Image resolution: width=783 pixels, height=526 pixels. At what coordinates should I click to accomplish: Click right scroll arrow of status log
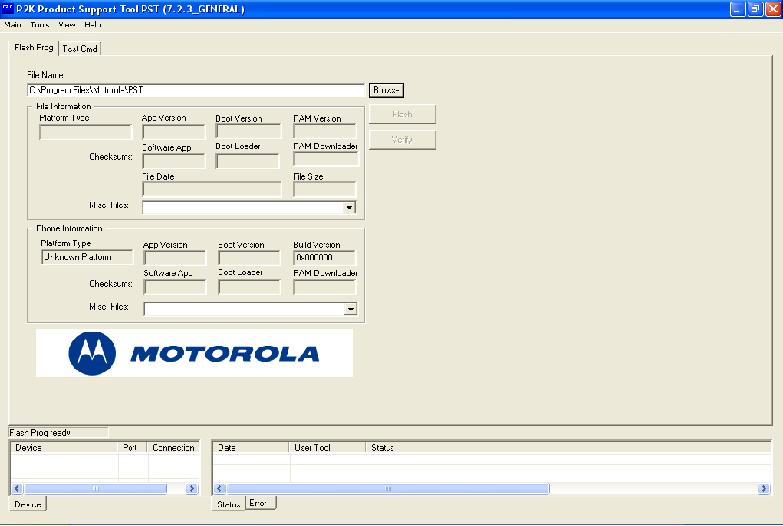[764, 489]
